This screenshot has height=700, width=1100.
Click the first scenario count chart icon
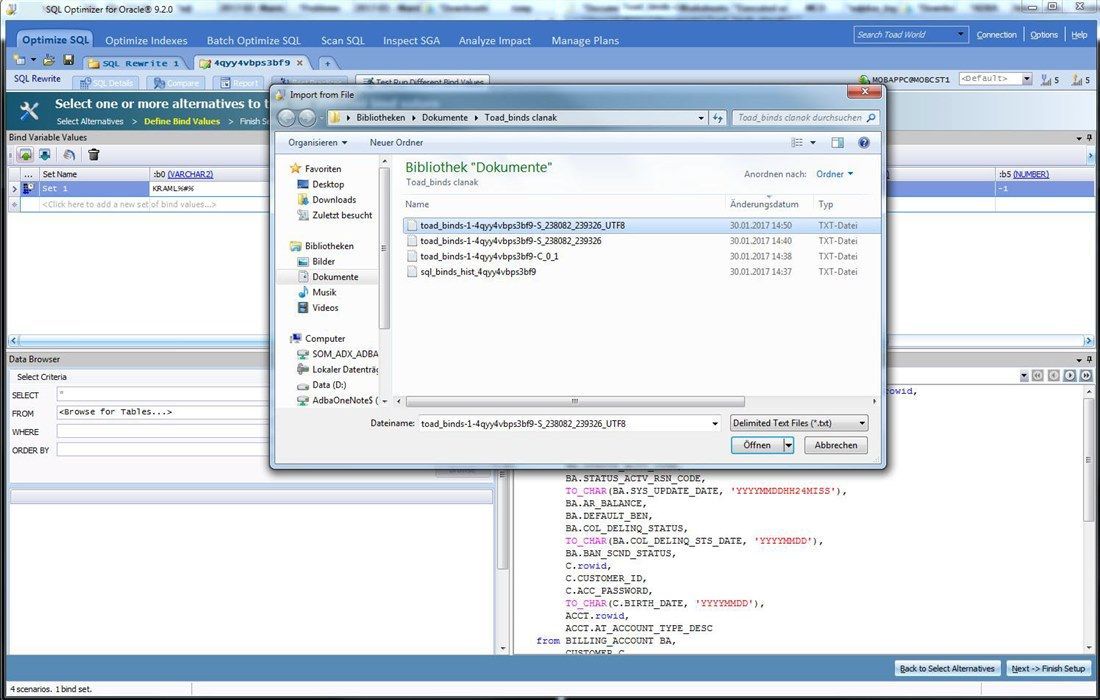click(x=1046, y=80)
